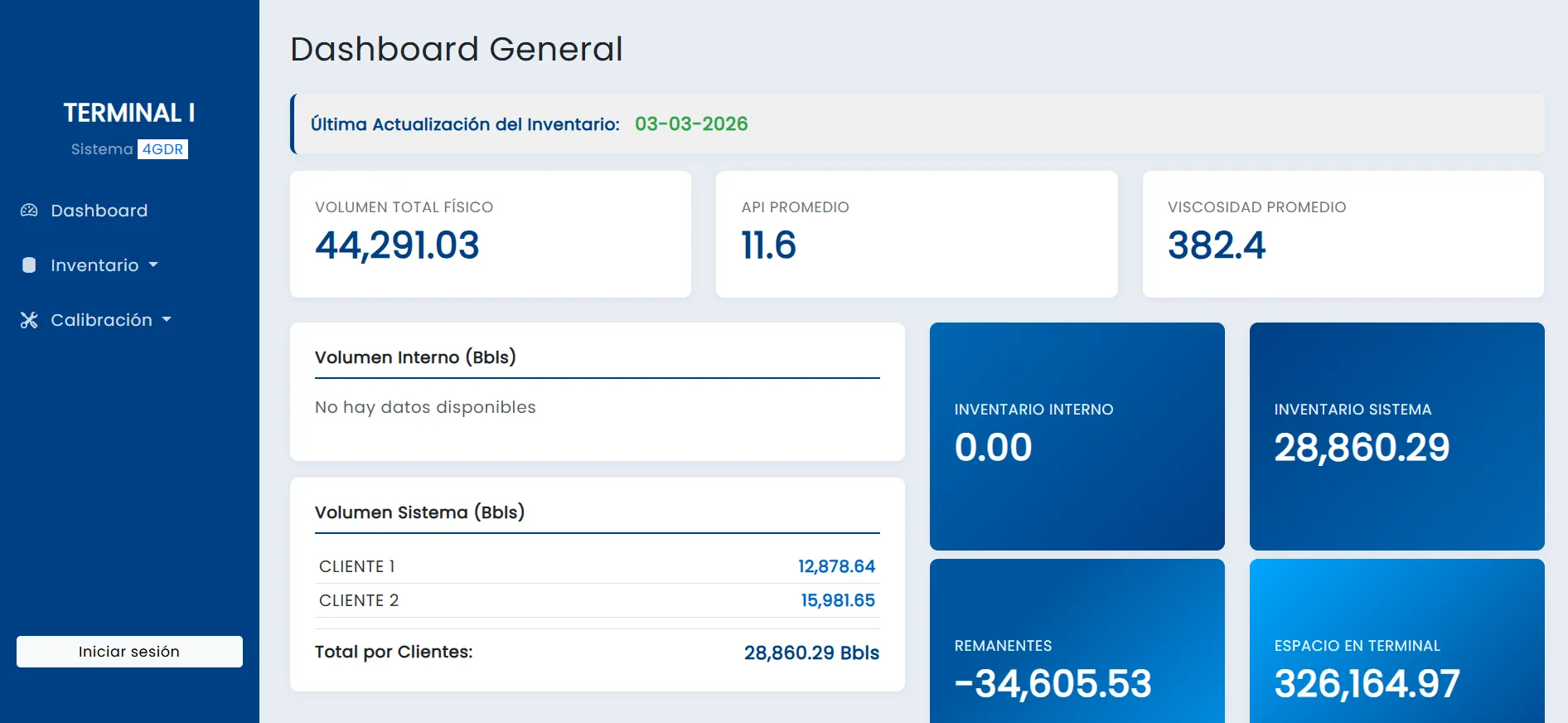
Task: Click the INVENTARIO SISTEMA card label
Action: click(1353, 410)
